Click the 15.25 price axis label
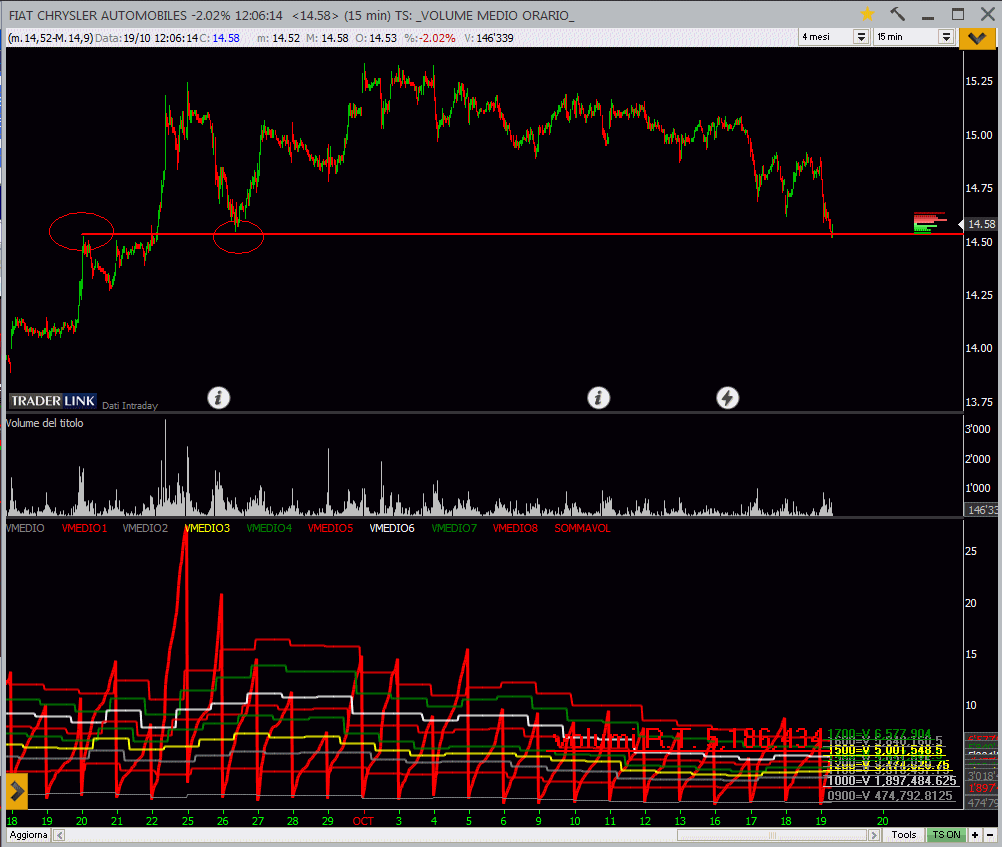The image size is (1002, 847). pyautogui.click(x=979, y=81)
